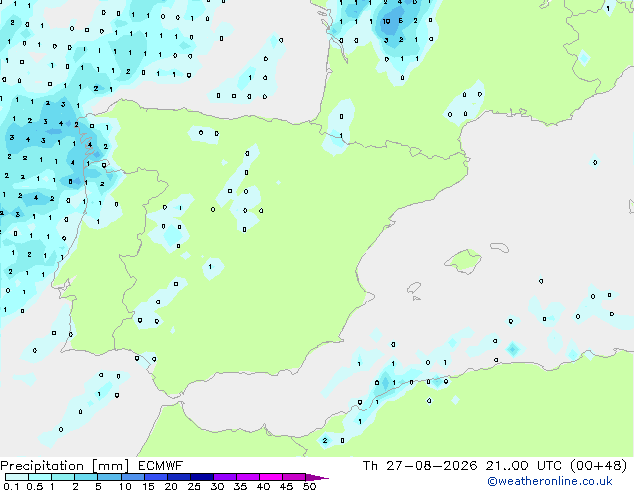Click the "ECMWF" model label
634x490 pixels.
tap(161, 466)
